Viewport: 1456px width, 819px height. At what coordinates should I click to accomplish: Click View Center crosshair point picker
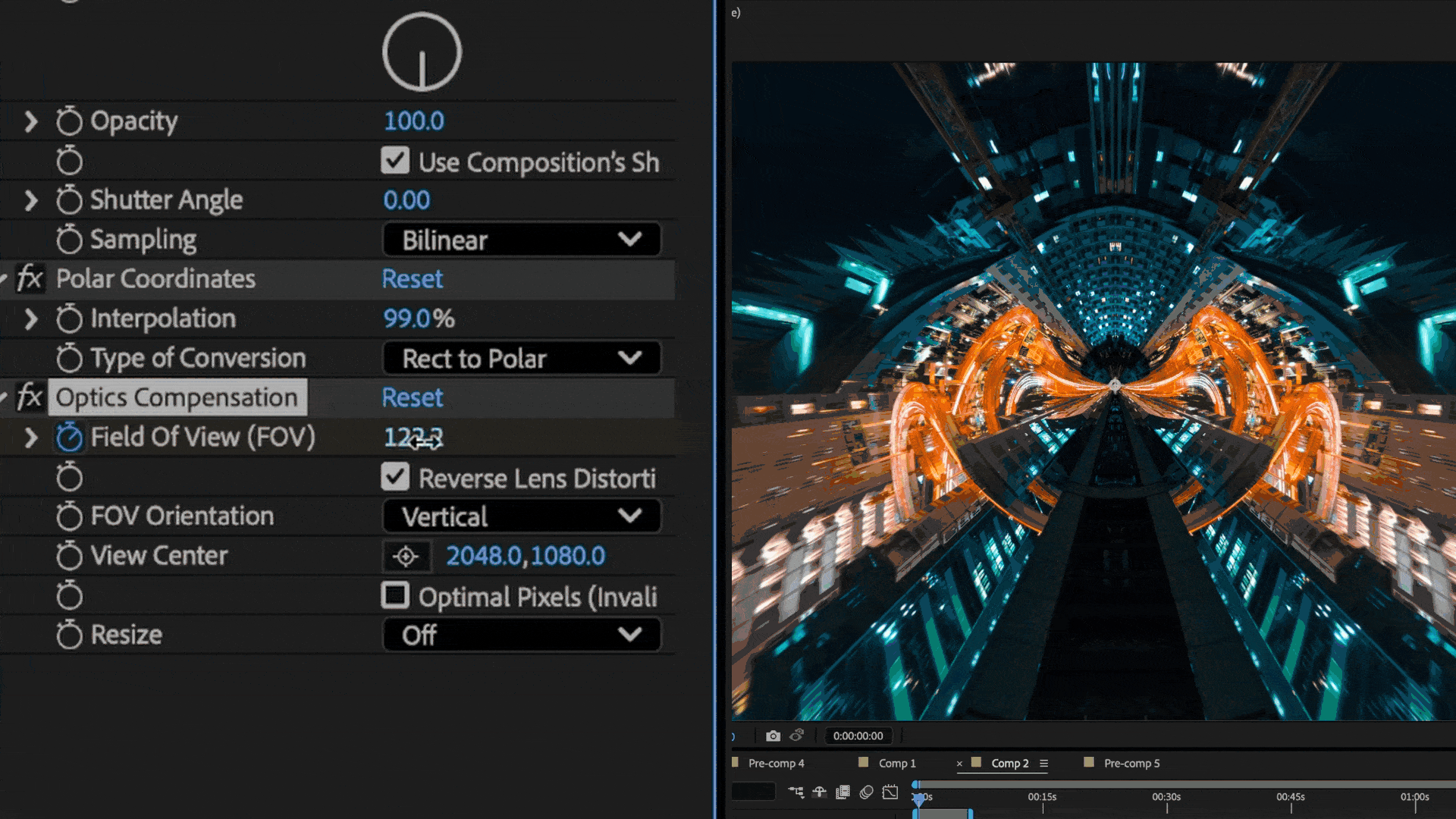(x=406, y=557)
